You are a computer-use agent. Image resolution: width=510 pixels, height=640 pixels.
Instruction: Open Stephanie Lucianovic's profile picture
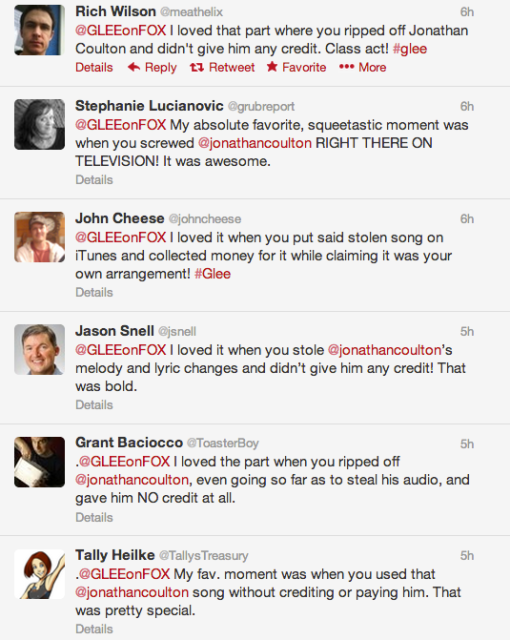pyautogui.click(x=40, y=124)
